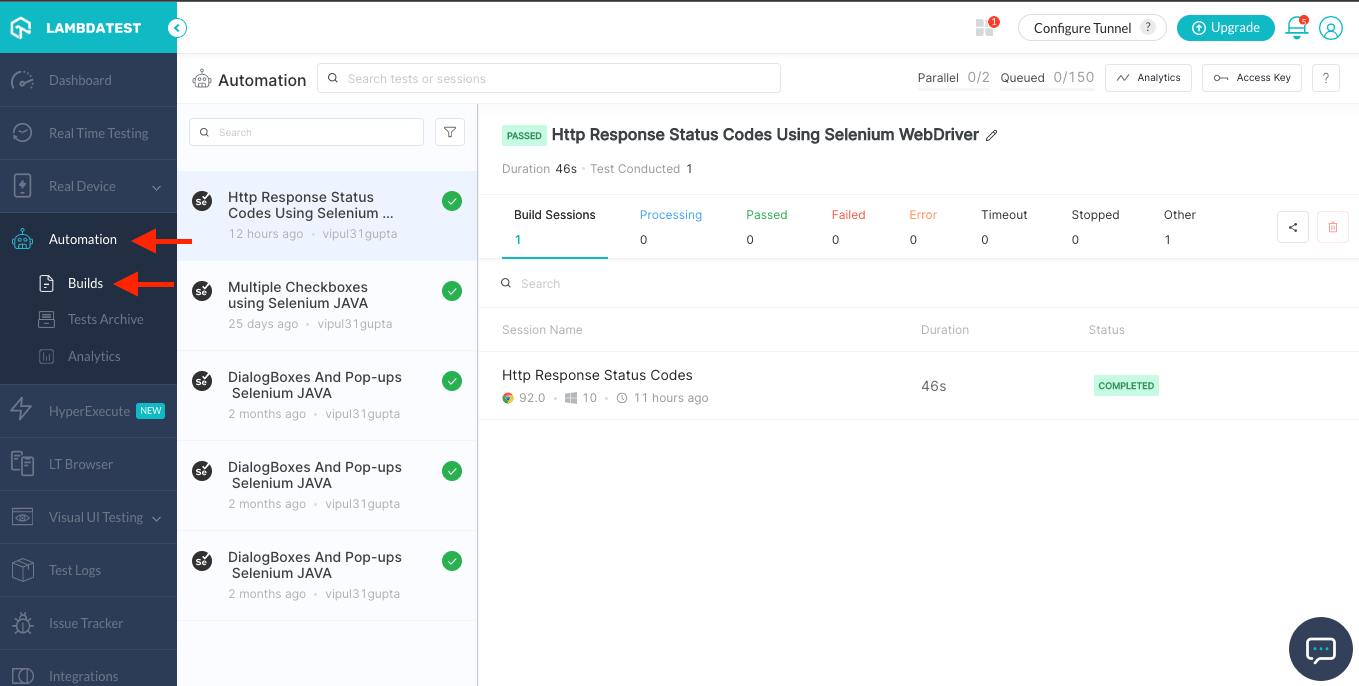
Task: Open Tests Archive in the sidebar
Action: click(105, 319)
